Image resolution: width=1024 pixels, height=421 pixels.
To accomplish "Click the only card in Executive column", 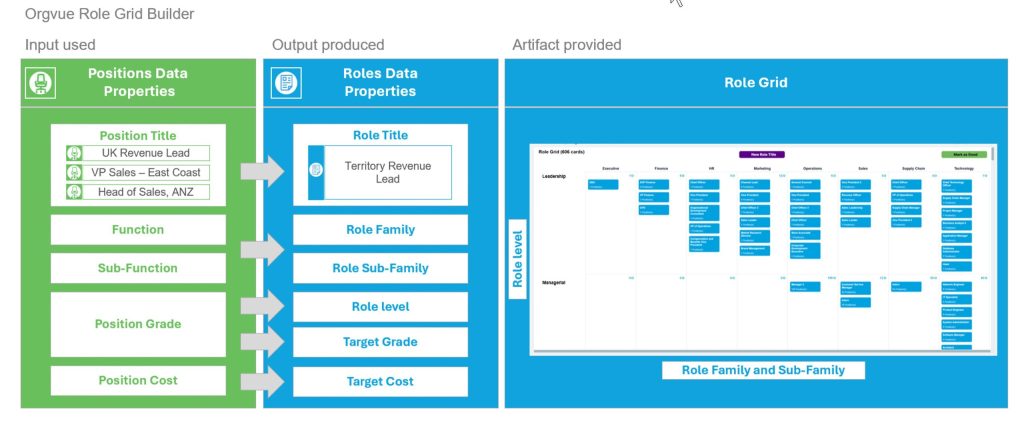I will click(x=603, y=185).
